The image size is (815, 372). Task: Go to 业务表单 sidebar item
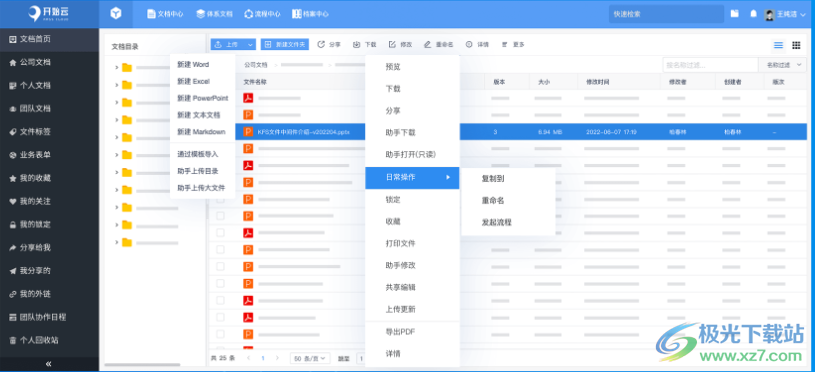coord(49,155)
